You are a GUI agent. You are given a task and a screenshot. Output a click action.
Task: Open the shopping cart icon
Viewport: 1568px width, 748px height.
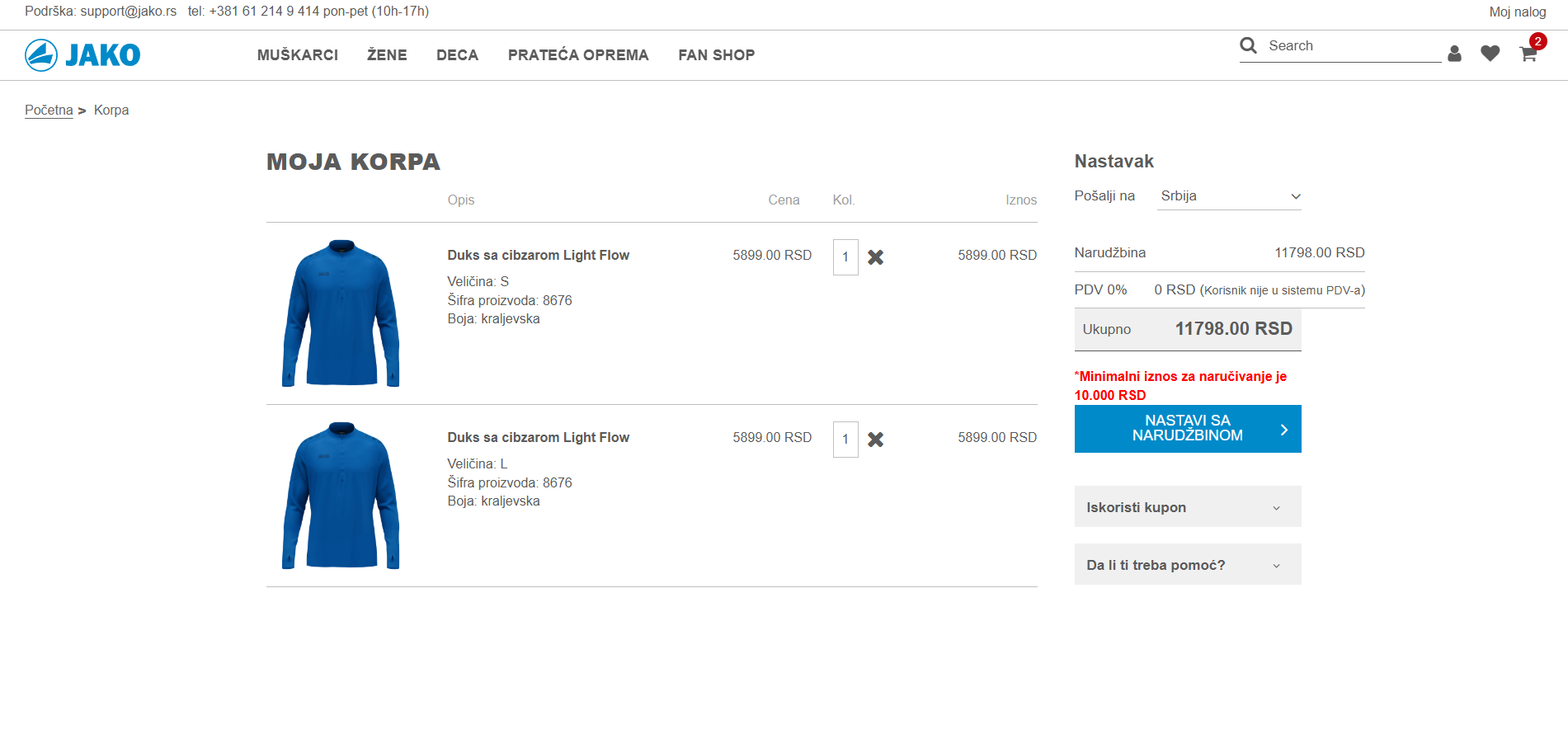[1528, 54]
